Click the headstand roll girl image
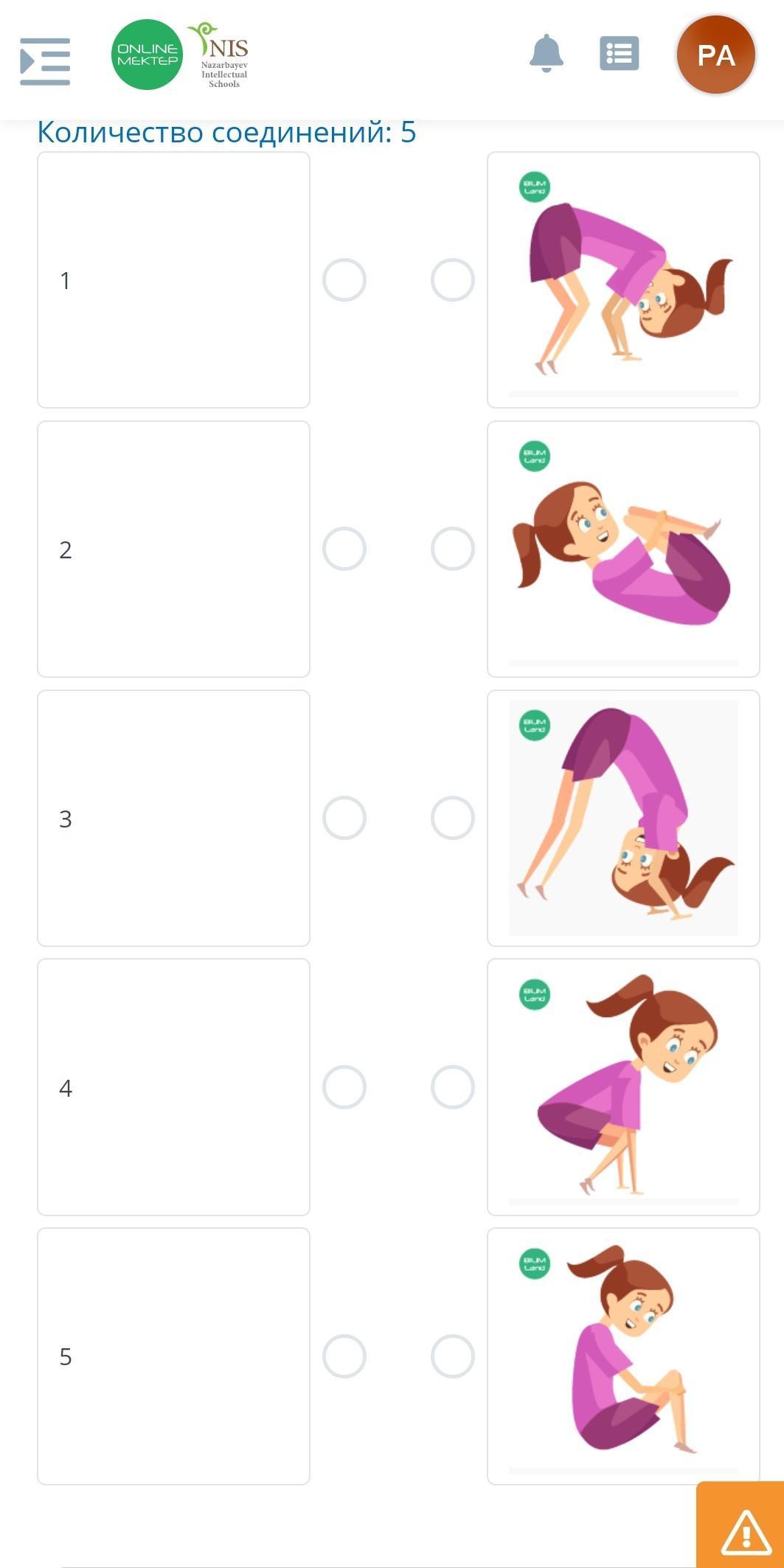The image size is (784, 1568). tap(623, 818)
